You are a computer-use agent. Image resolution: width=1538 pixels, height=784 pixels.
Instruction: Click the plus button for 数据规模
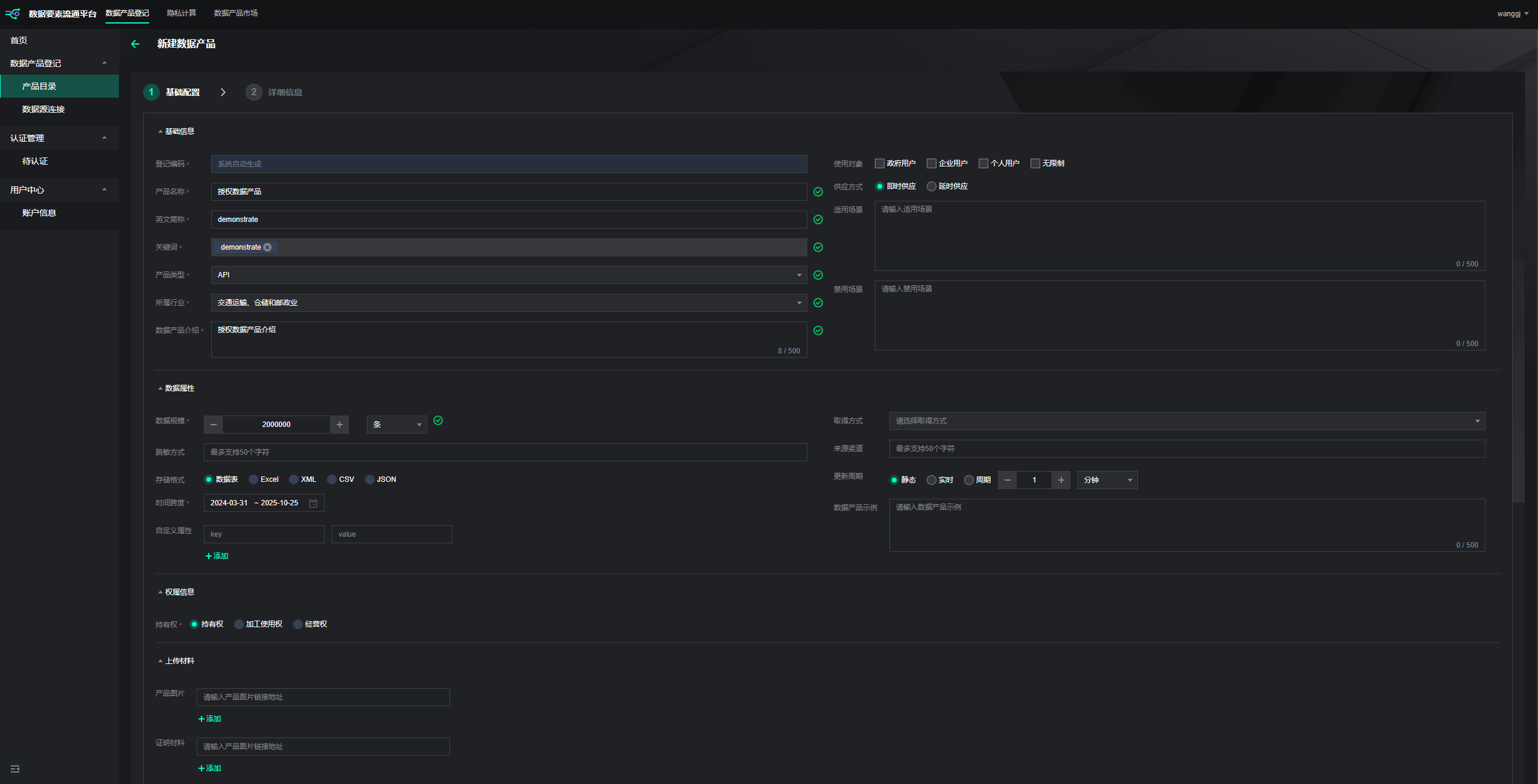tap(339, 425)
